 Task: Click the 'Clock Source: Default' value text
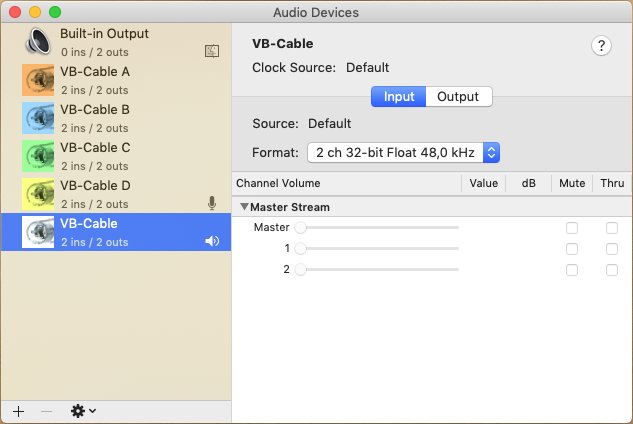[367, 67]
